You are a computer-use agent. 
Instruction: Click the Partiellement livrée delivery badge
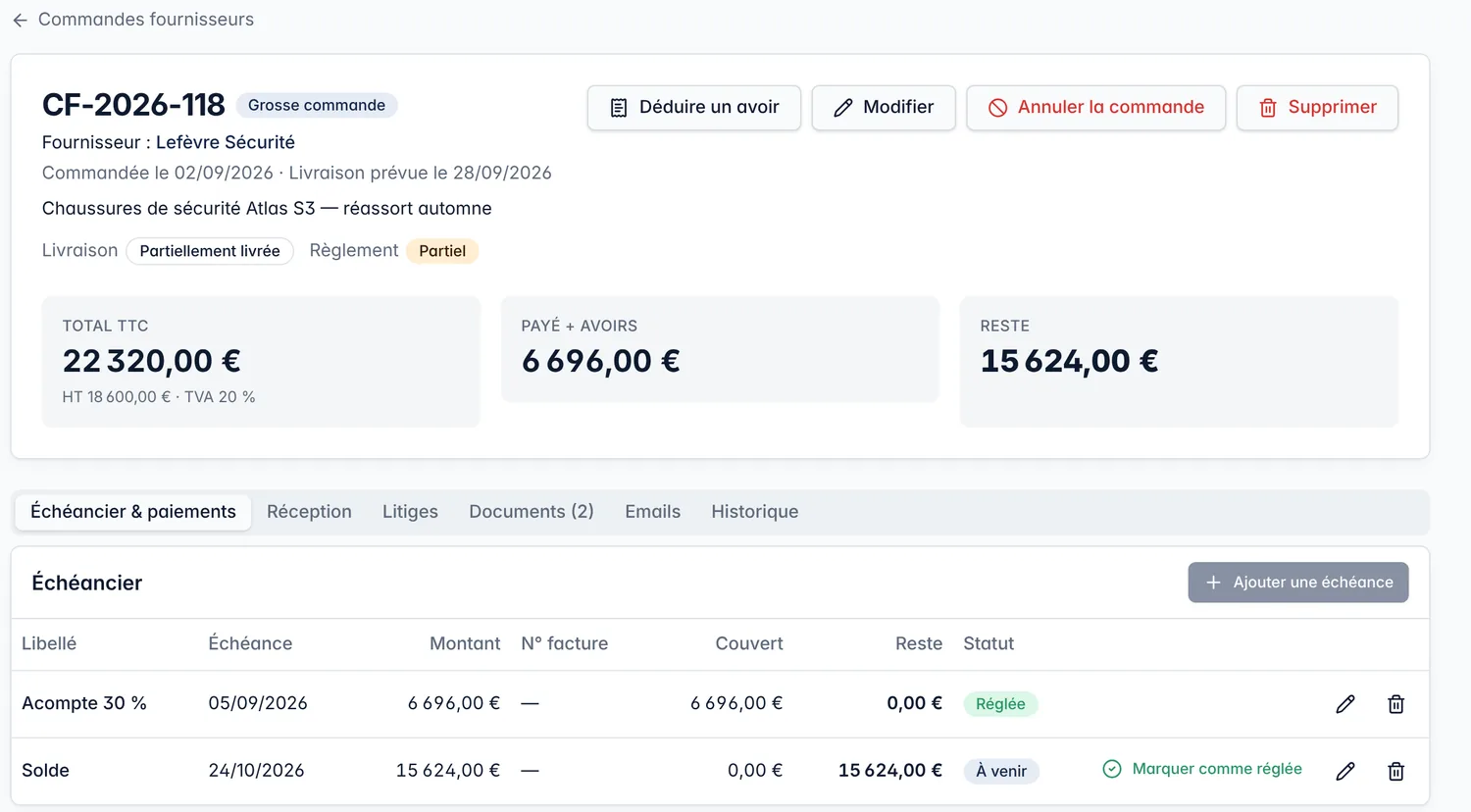210,251
